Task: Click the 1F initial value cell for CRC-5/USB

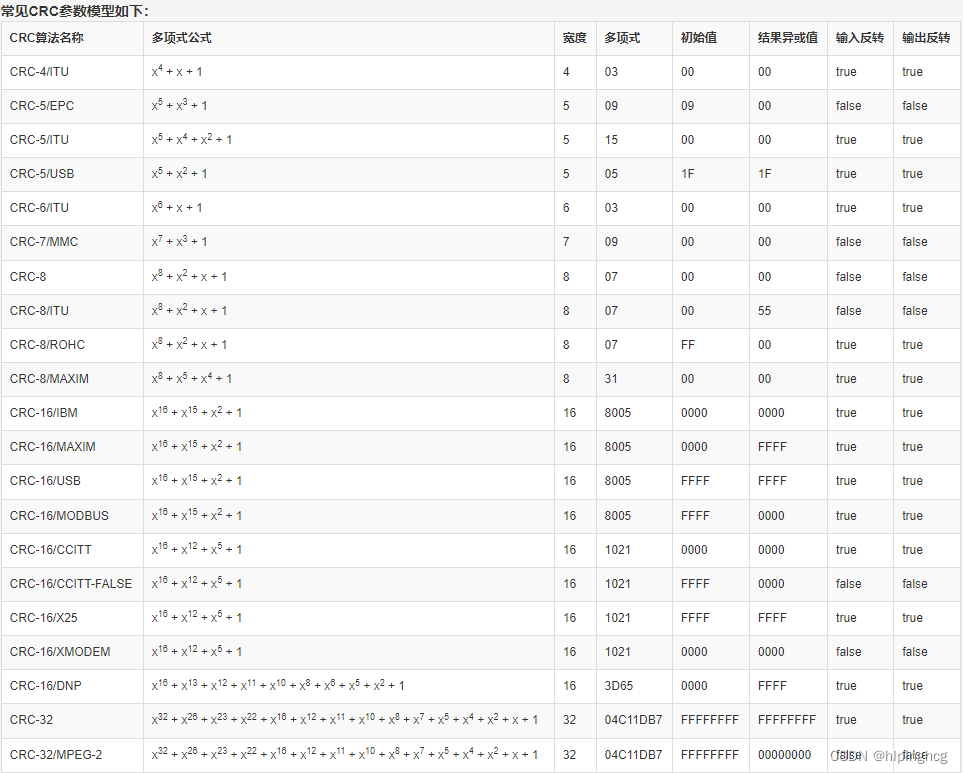Action: click(x=689, y=173)
